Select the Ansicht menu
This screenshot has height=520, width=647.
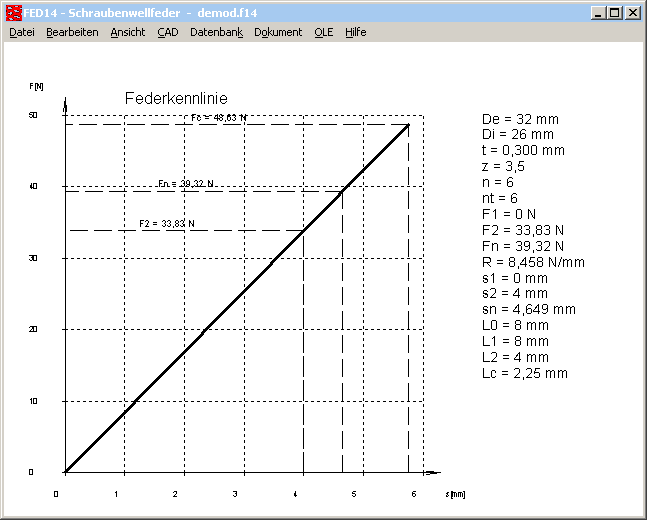pyautogui.click(x=127, y=32)
